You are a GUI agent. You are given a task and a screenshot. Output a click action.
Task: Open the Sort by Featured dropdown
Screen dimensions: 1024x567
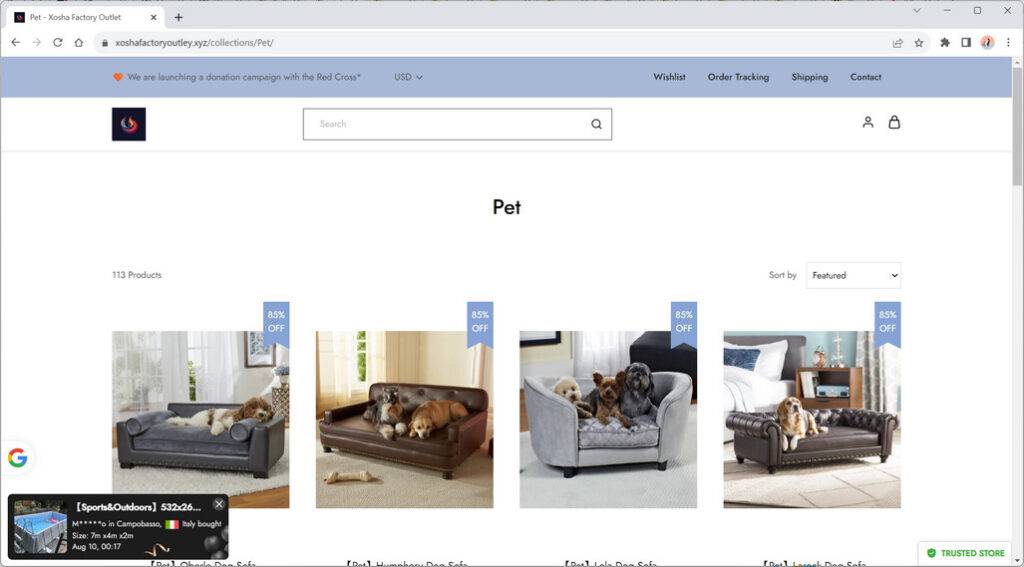click(x=854, y=276)
